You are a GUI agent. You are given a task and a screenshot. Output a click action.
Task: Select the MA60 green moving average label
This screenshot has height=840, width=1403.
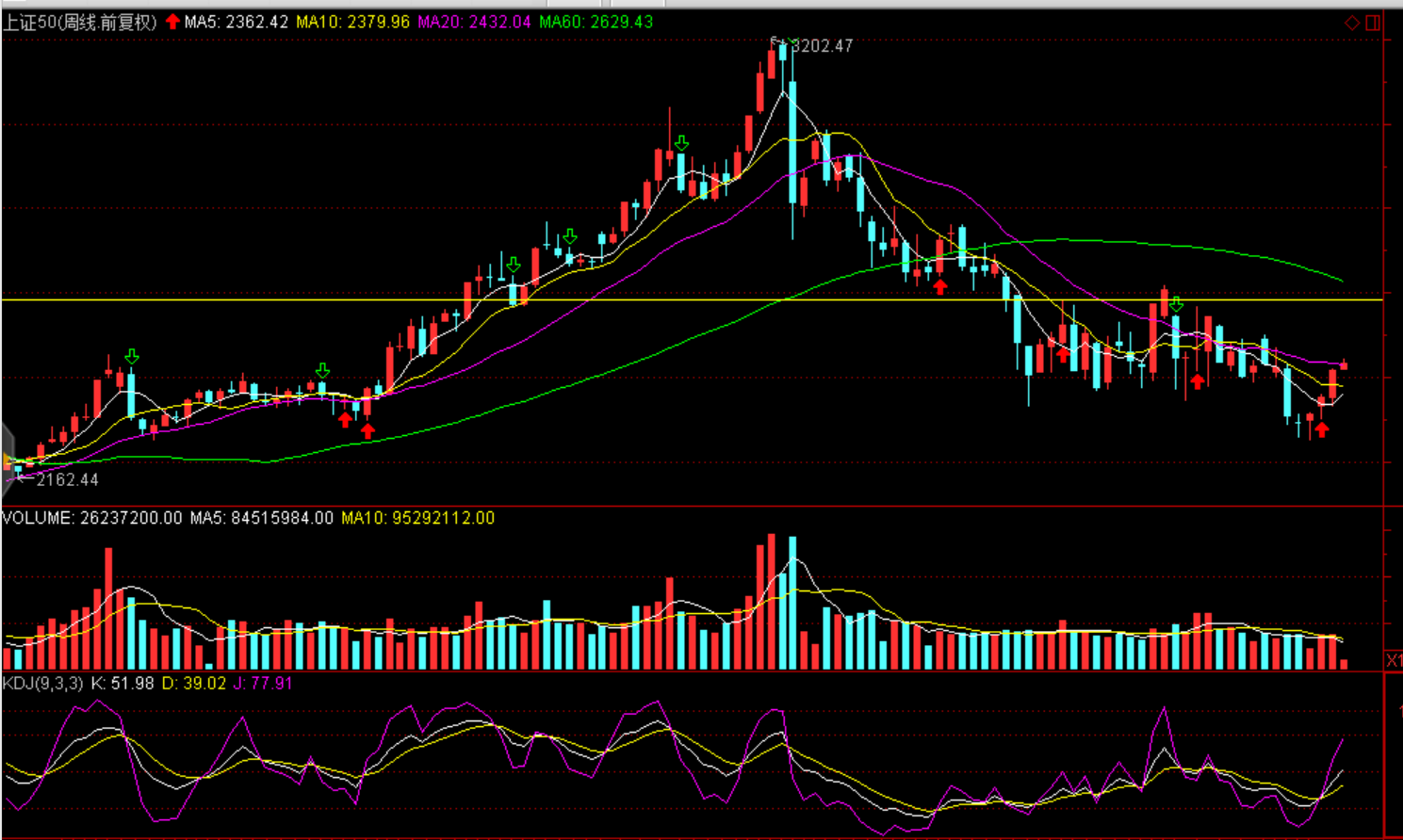click(595, 22)
